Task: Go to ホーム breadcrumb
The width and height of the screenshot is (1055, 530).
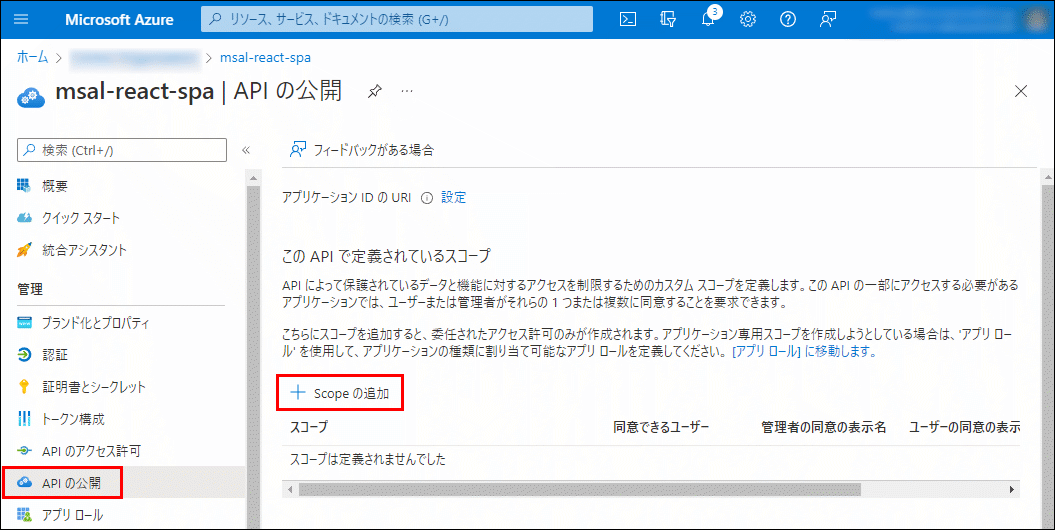Action: tap(32, 57)
